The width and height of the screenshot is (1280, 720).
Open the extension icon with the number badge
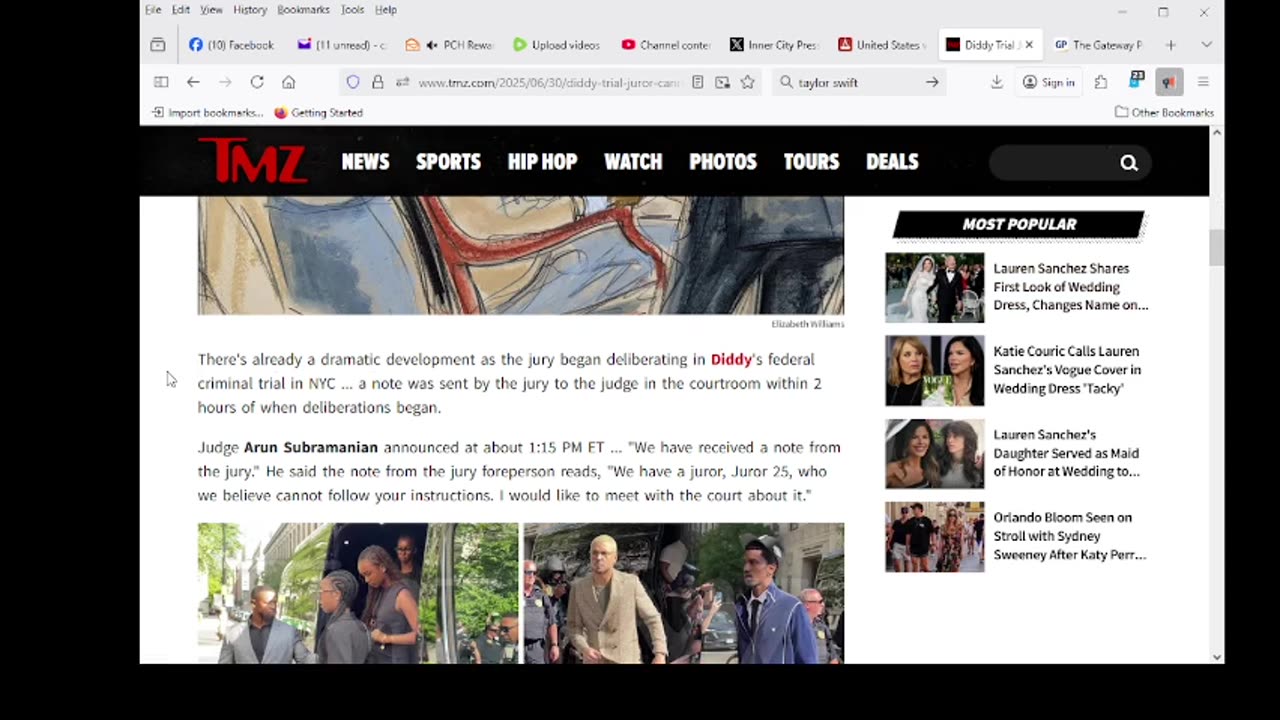pos(1136,81)
